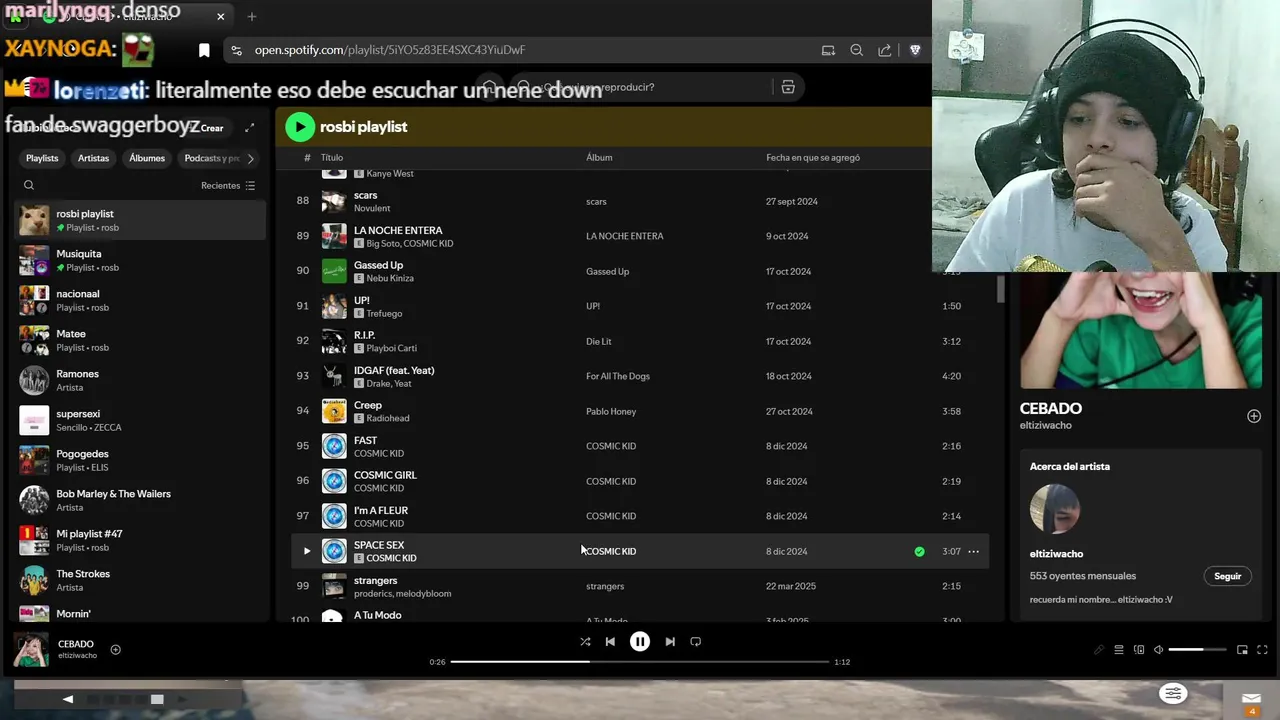Viewport: 1280px width, 720px height.
Task: Open the install app icon in address bar
Action: point(828,50)
